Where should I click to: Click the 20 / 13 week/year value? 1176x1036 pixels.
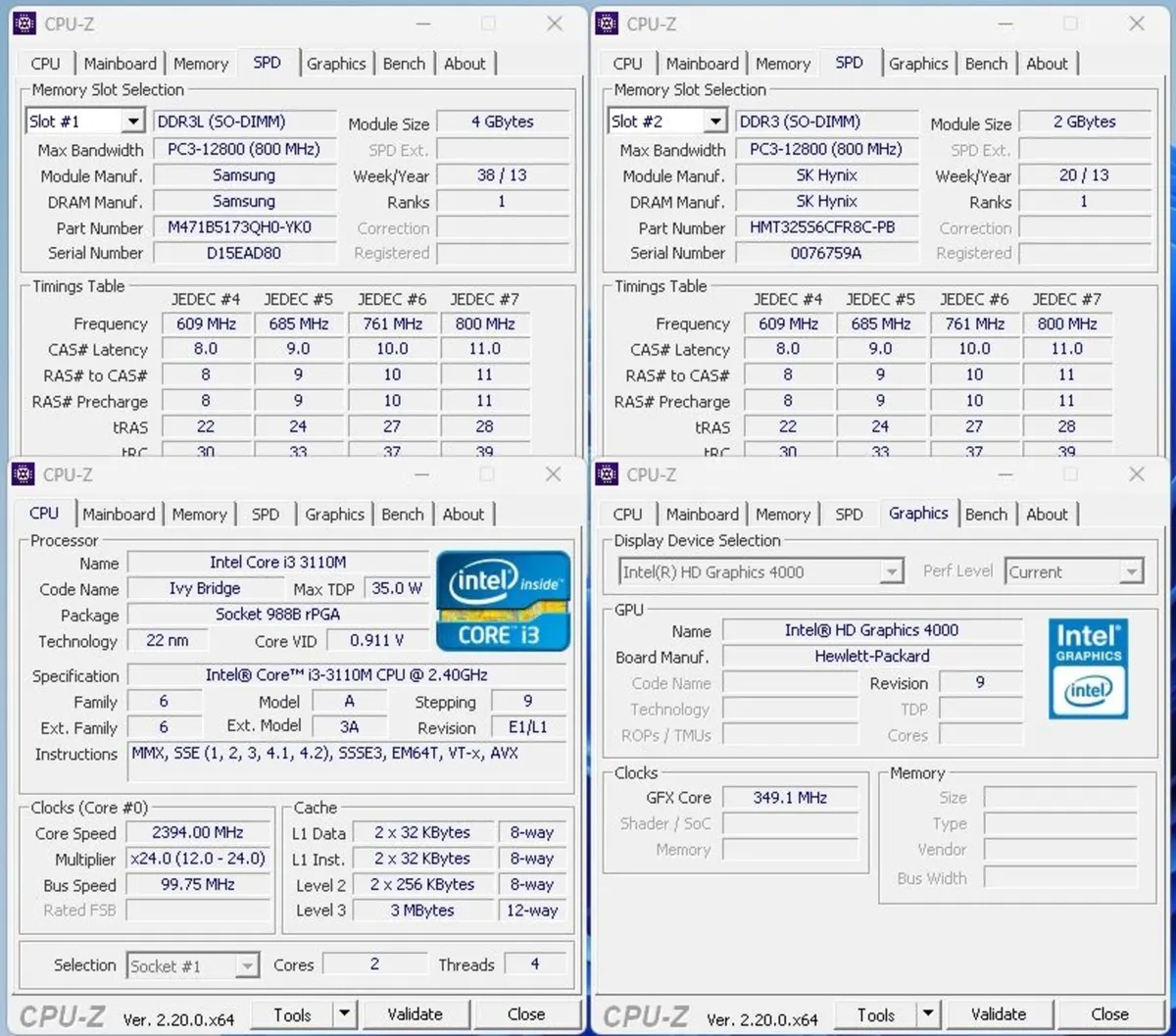[1085, 175]
